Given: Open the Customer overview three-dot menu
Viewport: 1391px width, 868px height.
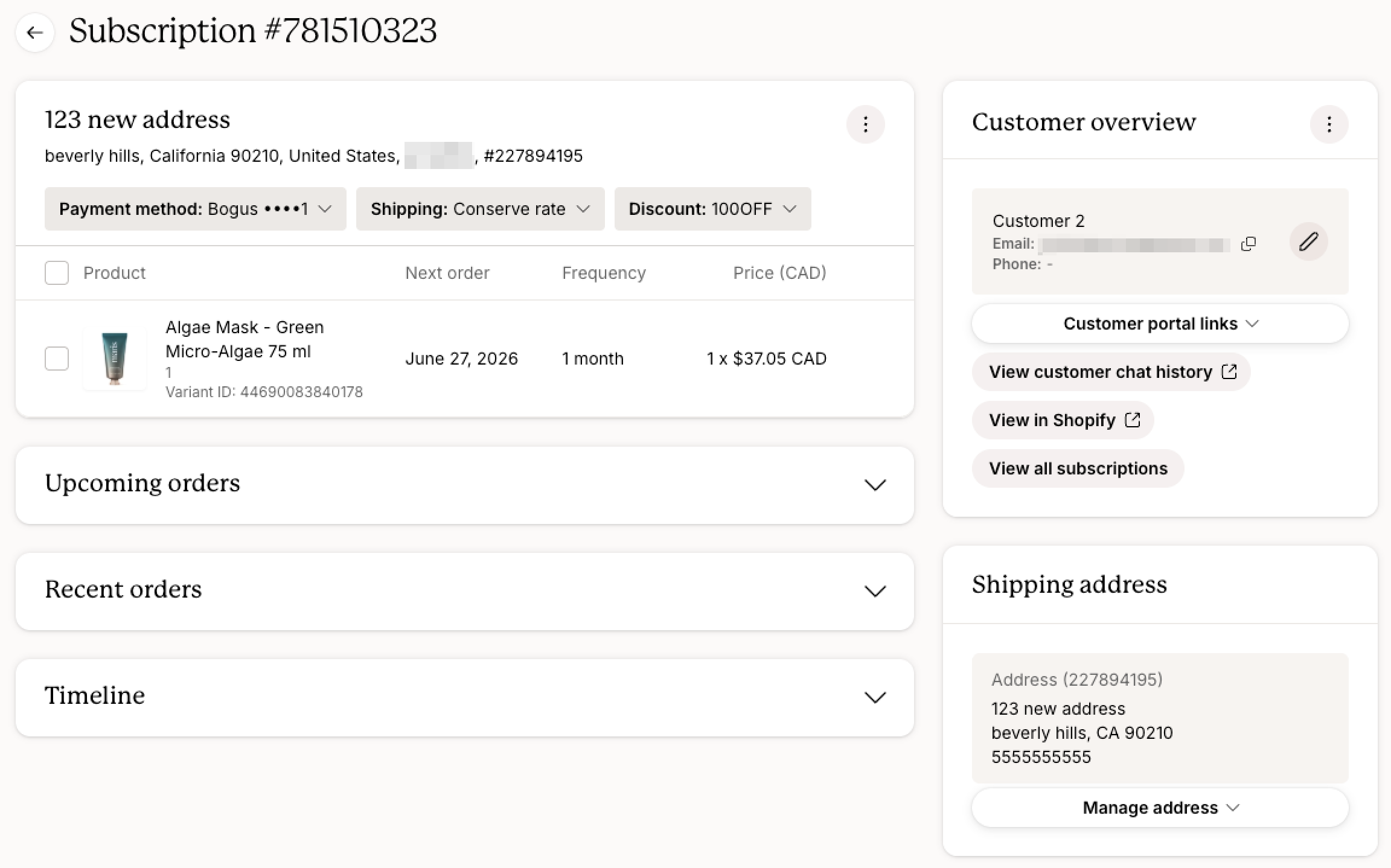Looking at the screenshot, I should (1329, 124).
